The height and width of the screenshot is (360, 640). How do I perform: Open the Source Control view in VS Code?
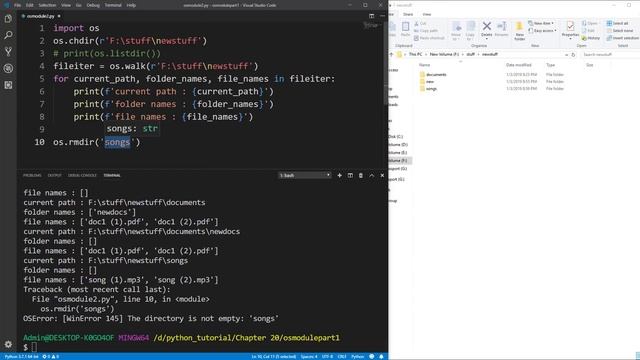coord(8,52)
